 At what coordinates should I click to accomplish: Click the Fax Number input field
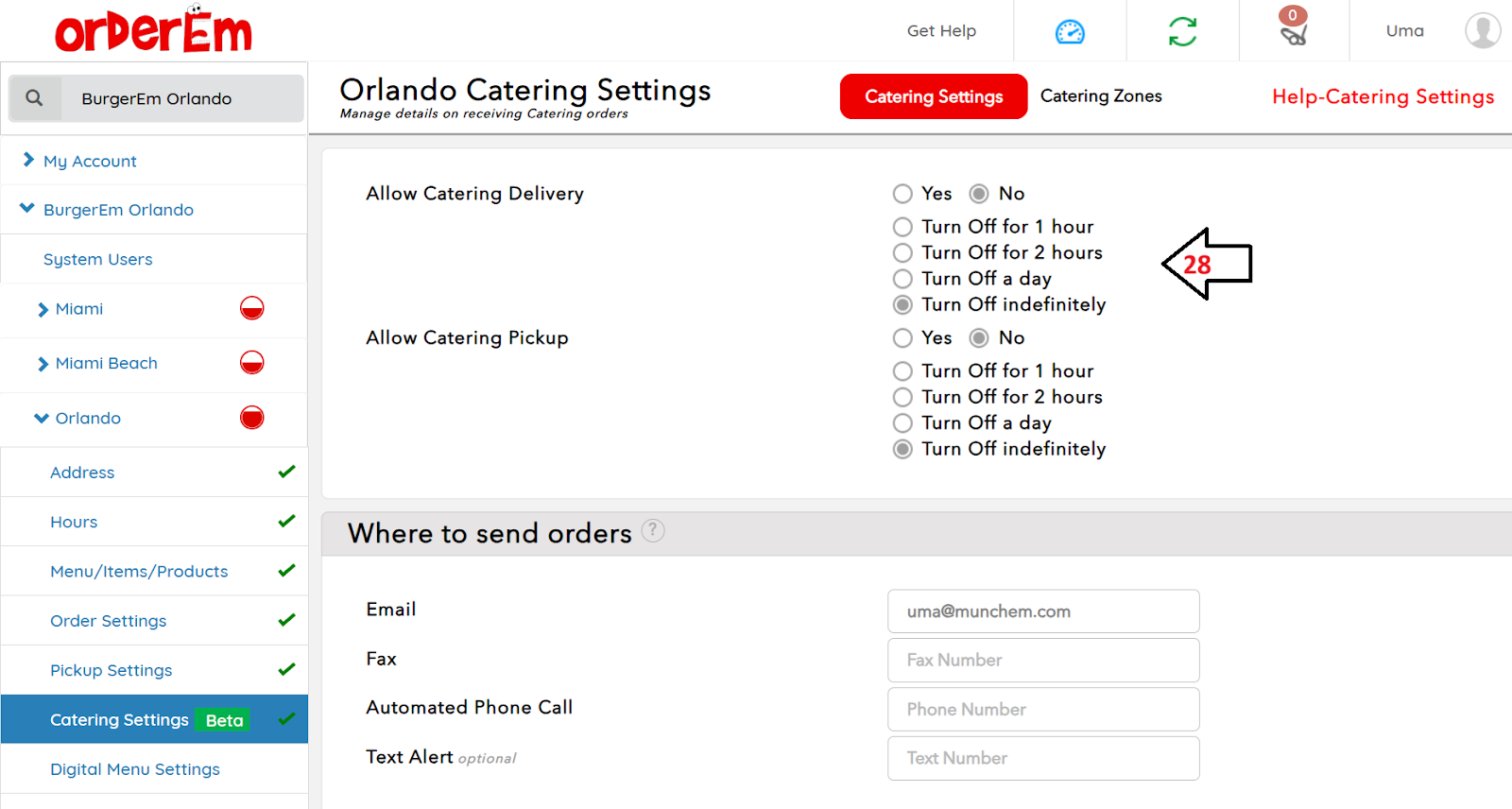(x=1043, y=660)
